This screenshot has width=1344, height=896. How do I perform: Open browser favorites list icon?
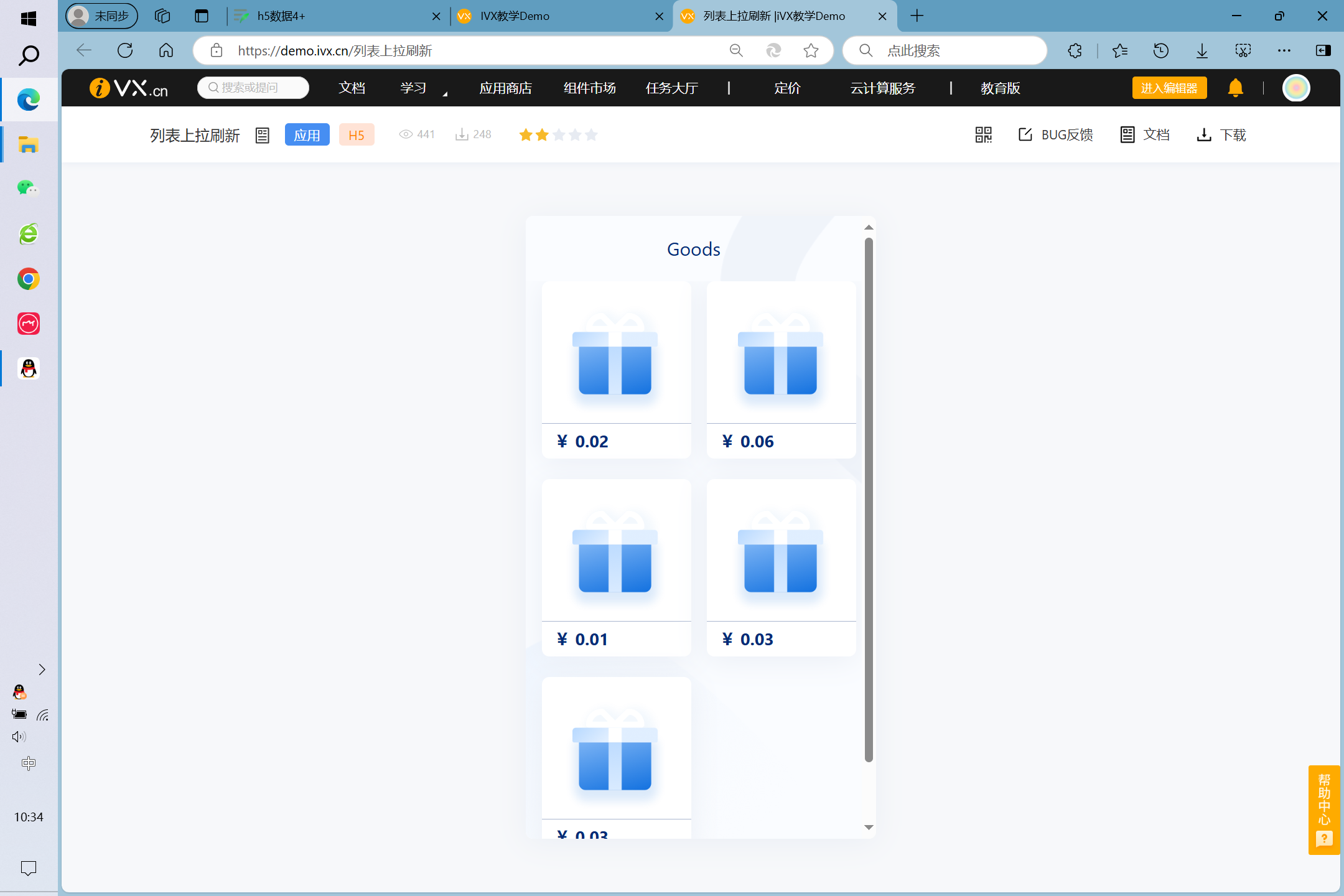(x=1119, y=50)
